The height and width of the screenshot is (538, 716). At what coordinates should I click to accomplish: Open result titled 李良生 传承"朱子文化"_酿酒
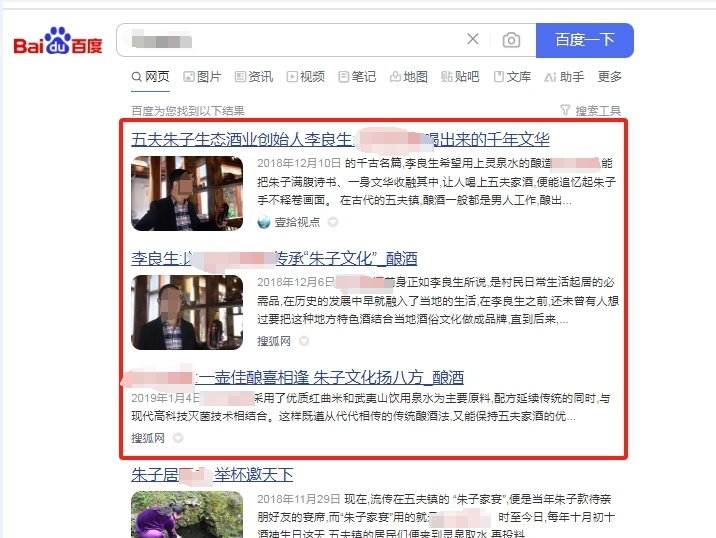(274, 258)
